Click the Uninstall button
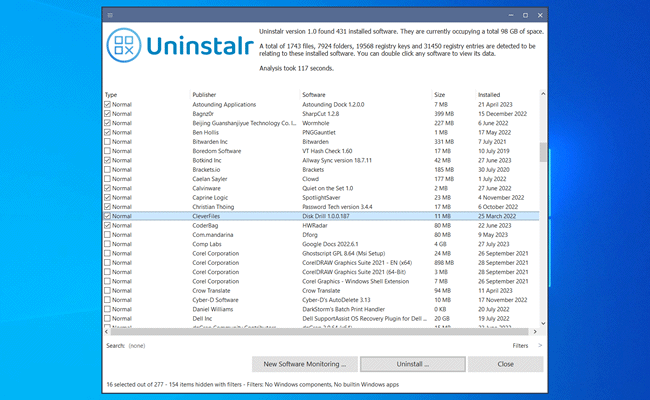This screenshot has height=400, width=650. tap(413, 364)
